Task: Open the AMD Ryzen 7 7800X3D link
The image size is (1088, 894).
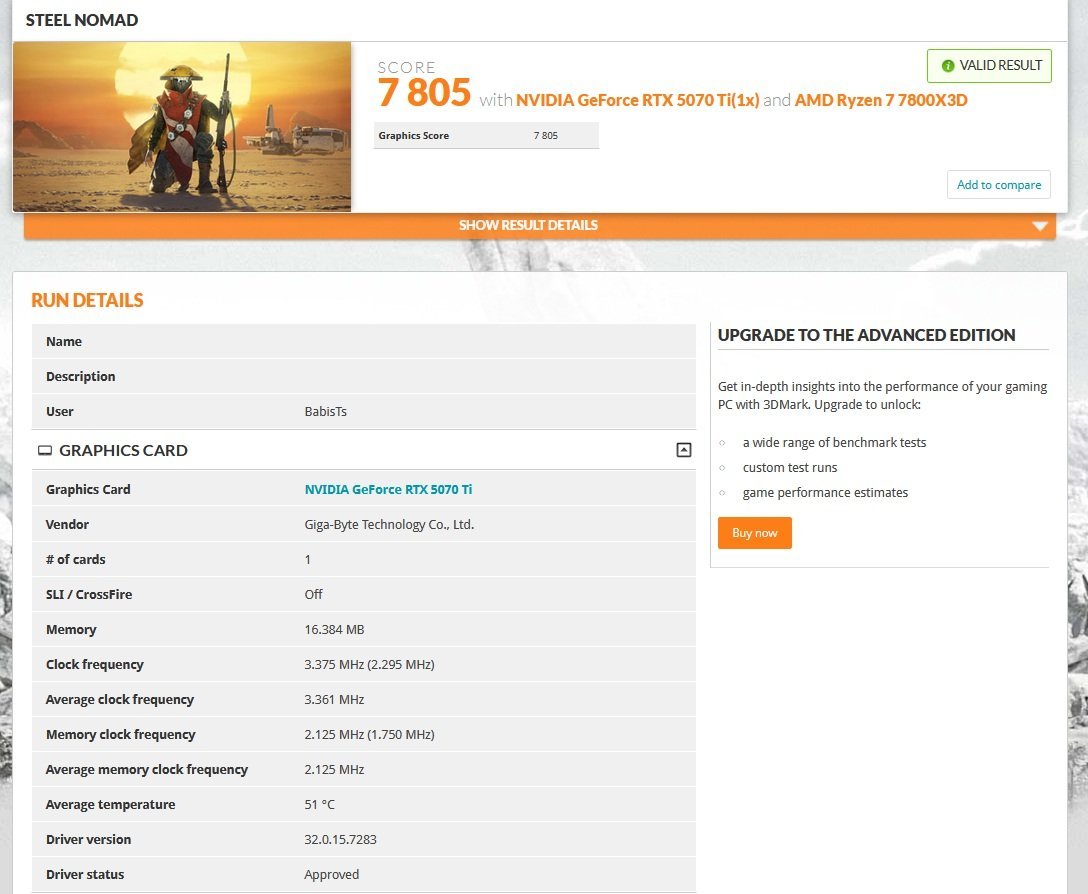Action: tap(881, 100)
